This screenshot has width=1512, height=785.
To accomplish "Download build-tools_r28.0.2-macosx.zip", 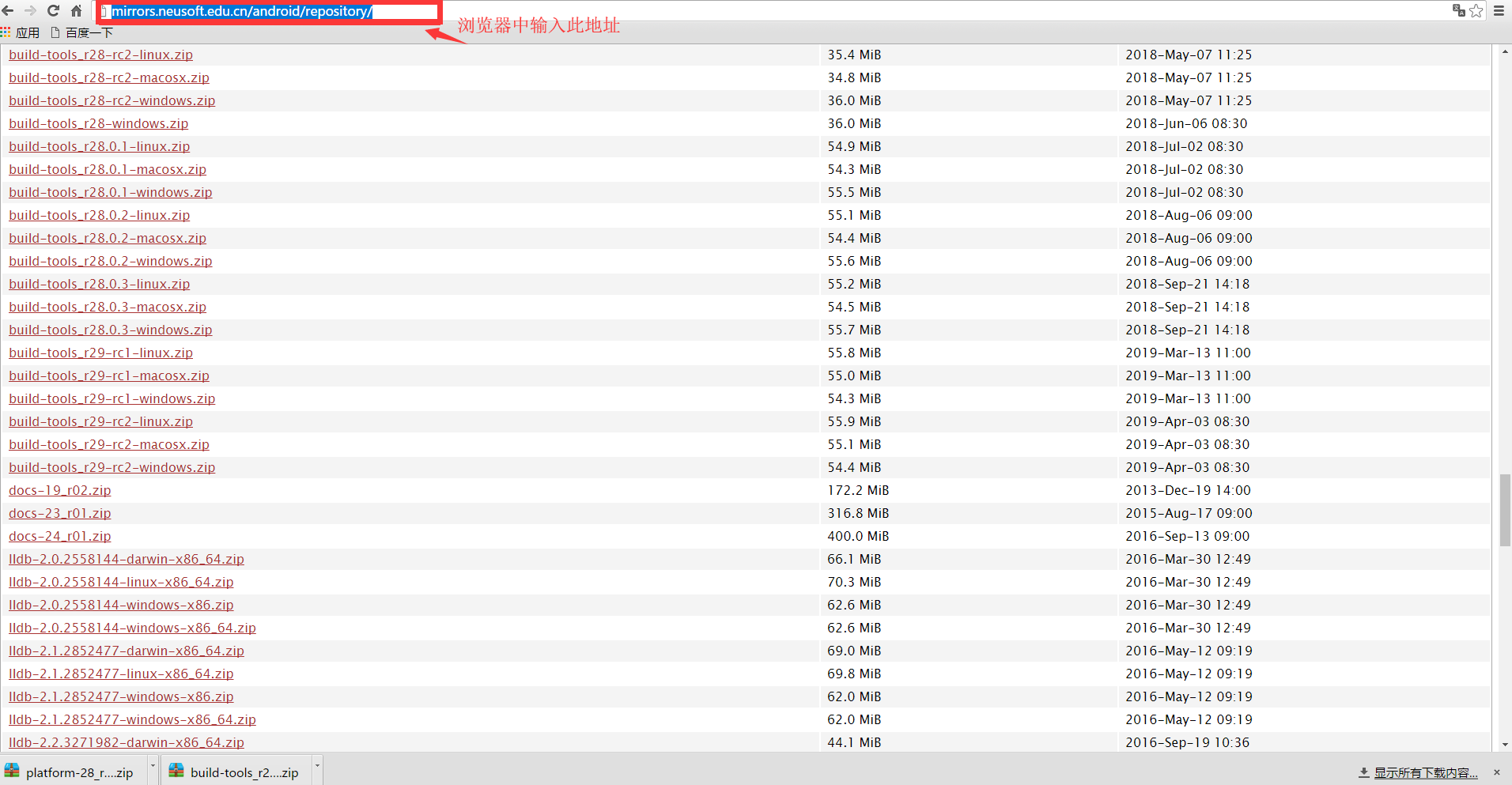I will [x=108, y=238].
